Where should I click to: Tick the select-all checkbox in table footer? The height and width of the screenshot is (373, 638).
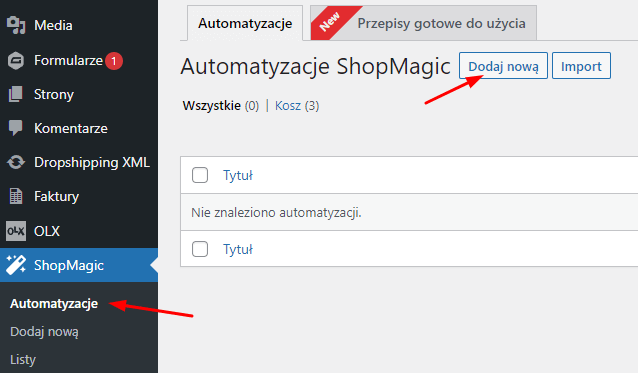(200, 249)
